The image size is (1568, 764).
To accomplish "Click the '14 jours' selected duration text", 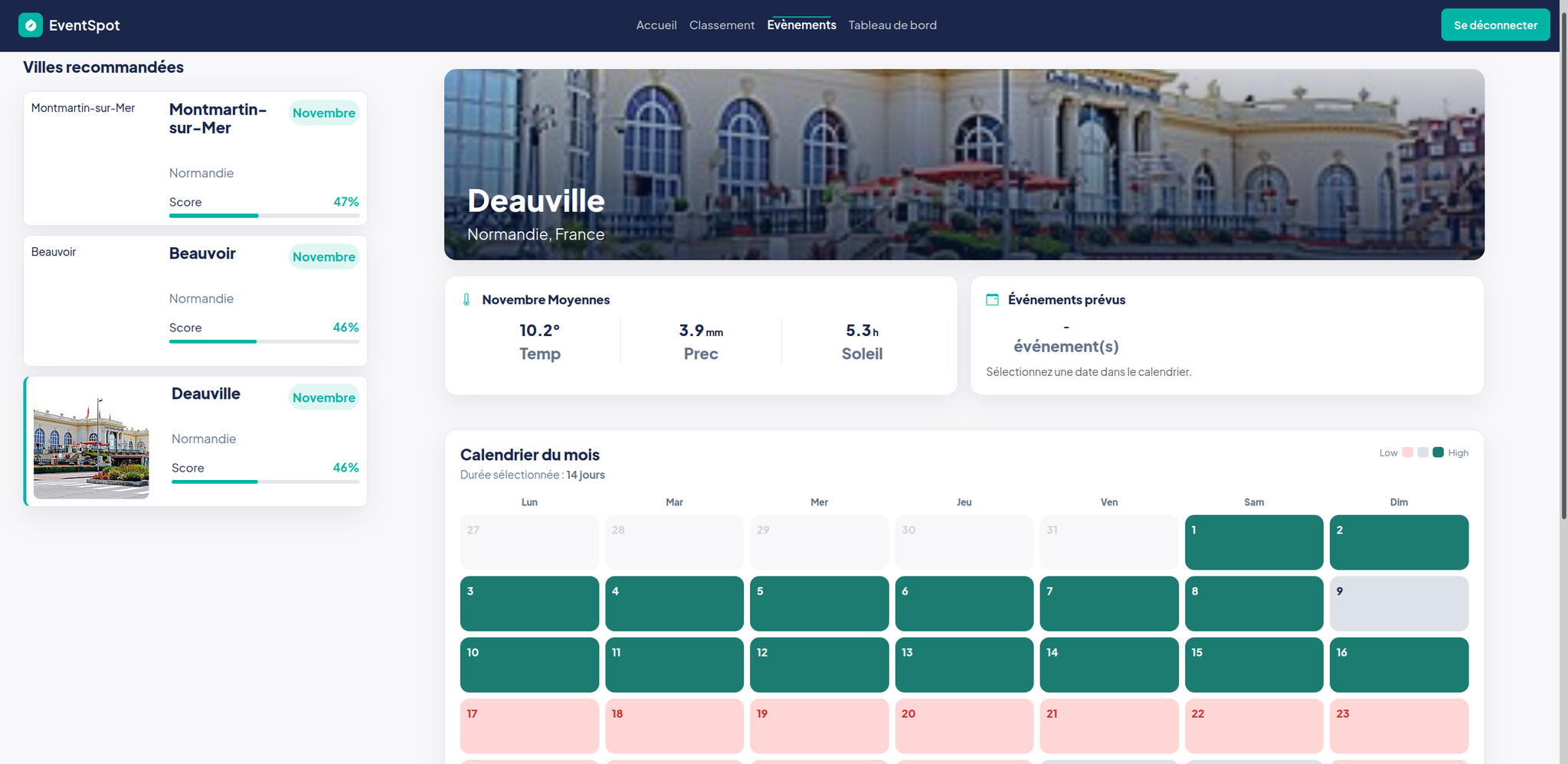I will tap(585, 475).
